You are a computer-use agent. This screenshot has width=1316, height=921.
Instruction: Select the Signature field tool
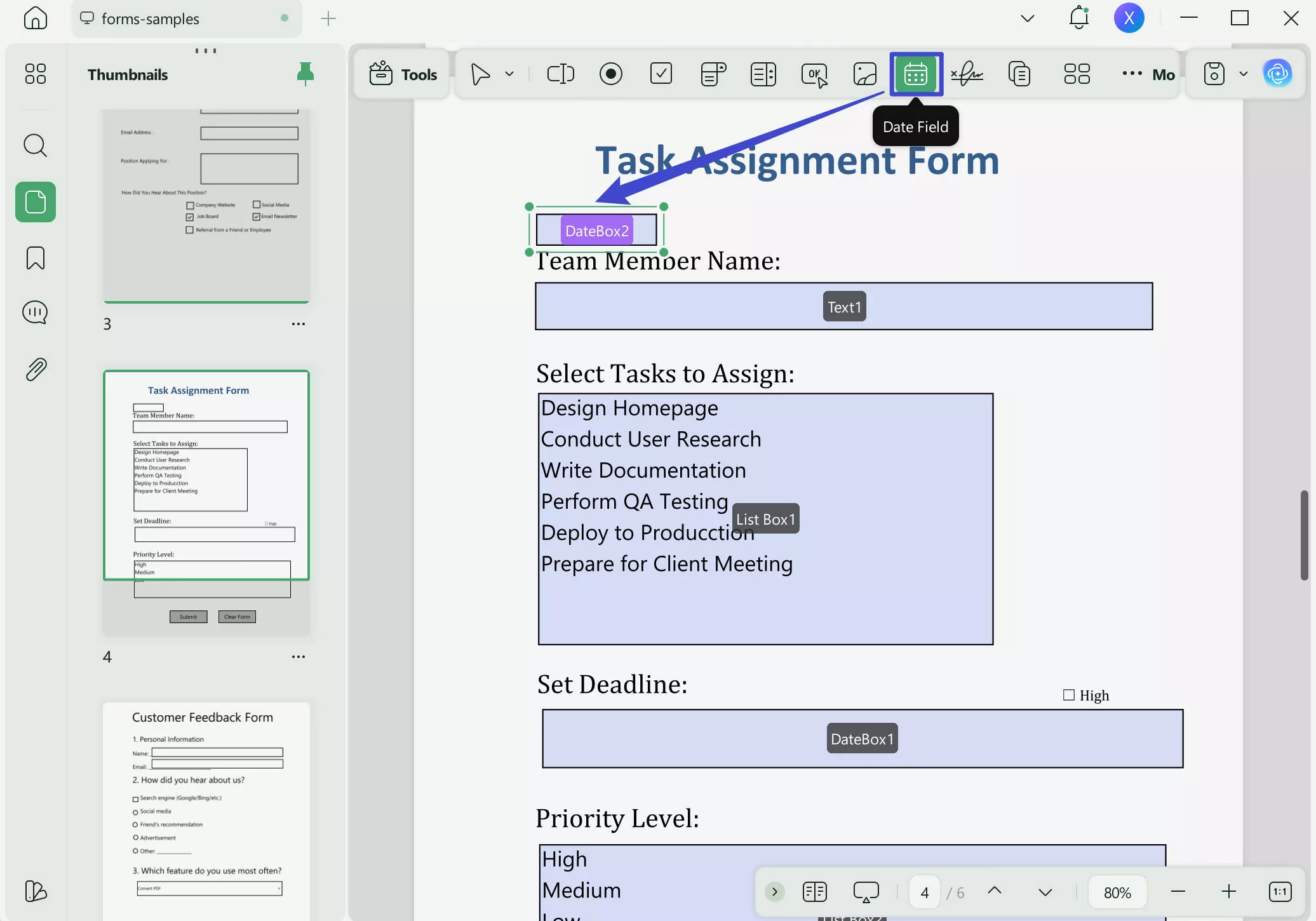pos(967,74)
